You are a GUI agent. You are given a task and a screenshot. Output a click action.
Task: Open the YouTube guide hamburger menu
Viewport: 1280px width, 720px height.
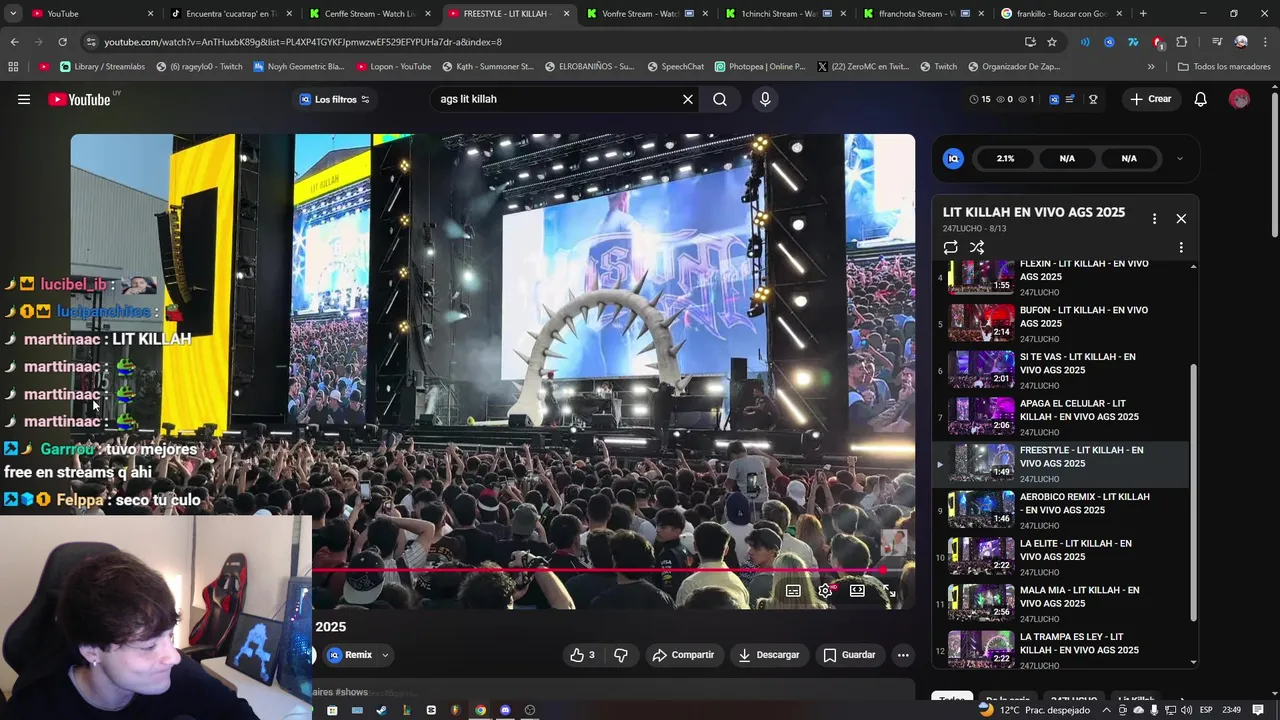(x=24, y=99)
